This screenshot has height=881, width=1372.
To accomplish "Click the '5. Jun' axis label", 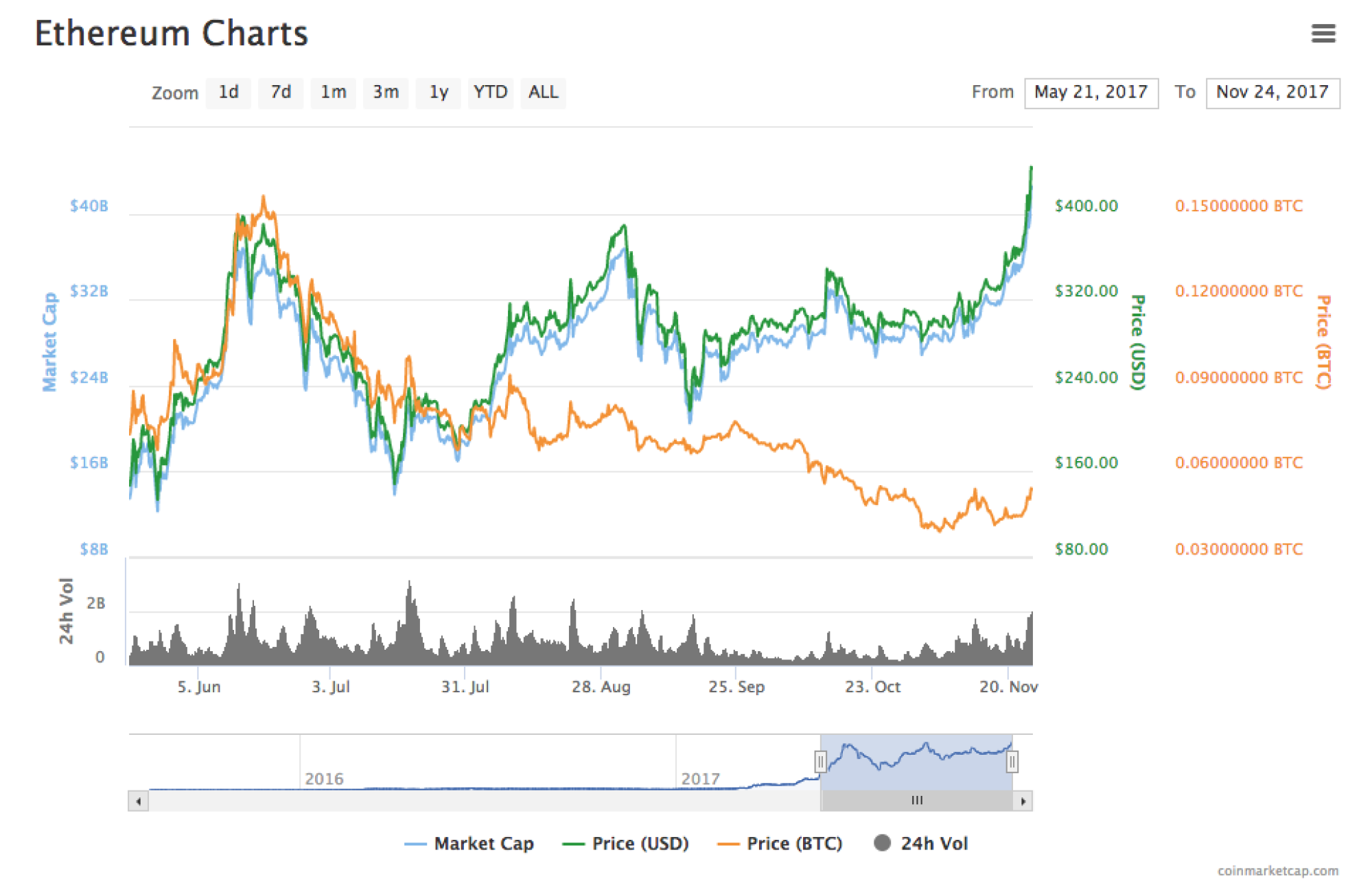I will [199, 686].
